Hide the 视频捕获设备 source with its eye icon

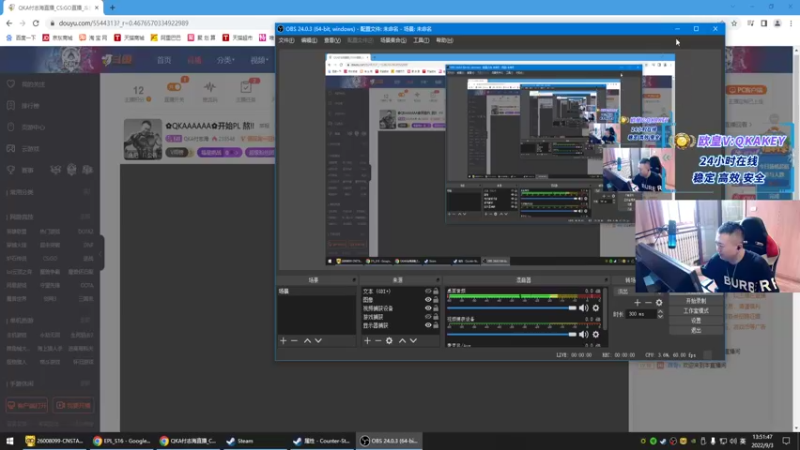click(x=428, y=308)
